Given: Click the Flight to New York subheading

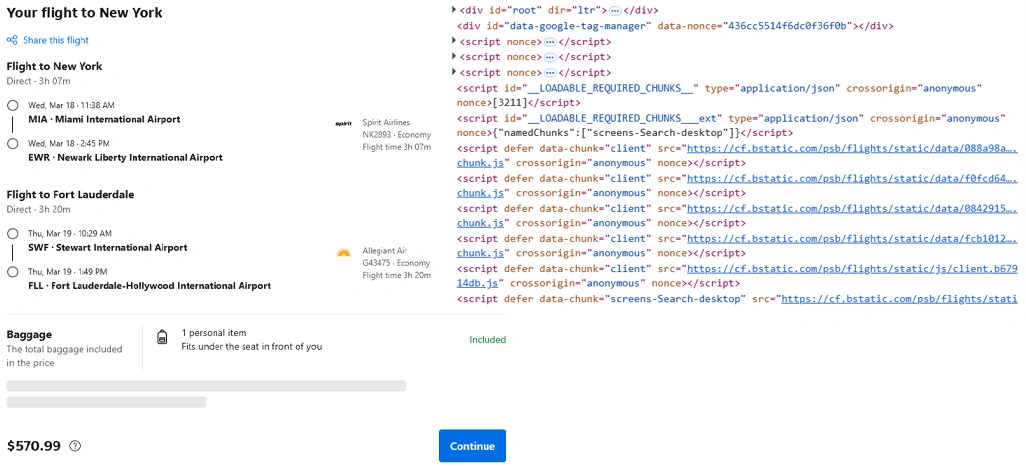Looking at the screenshot, I should 54,67.
